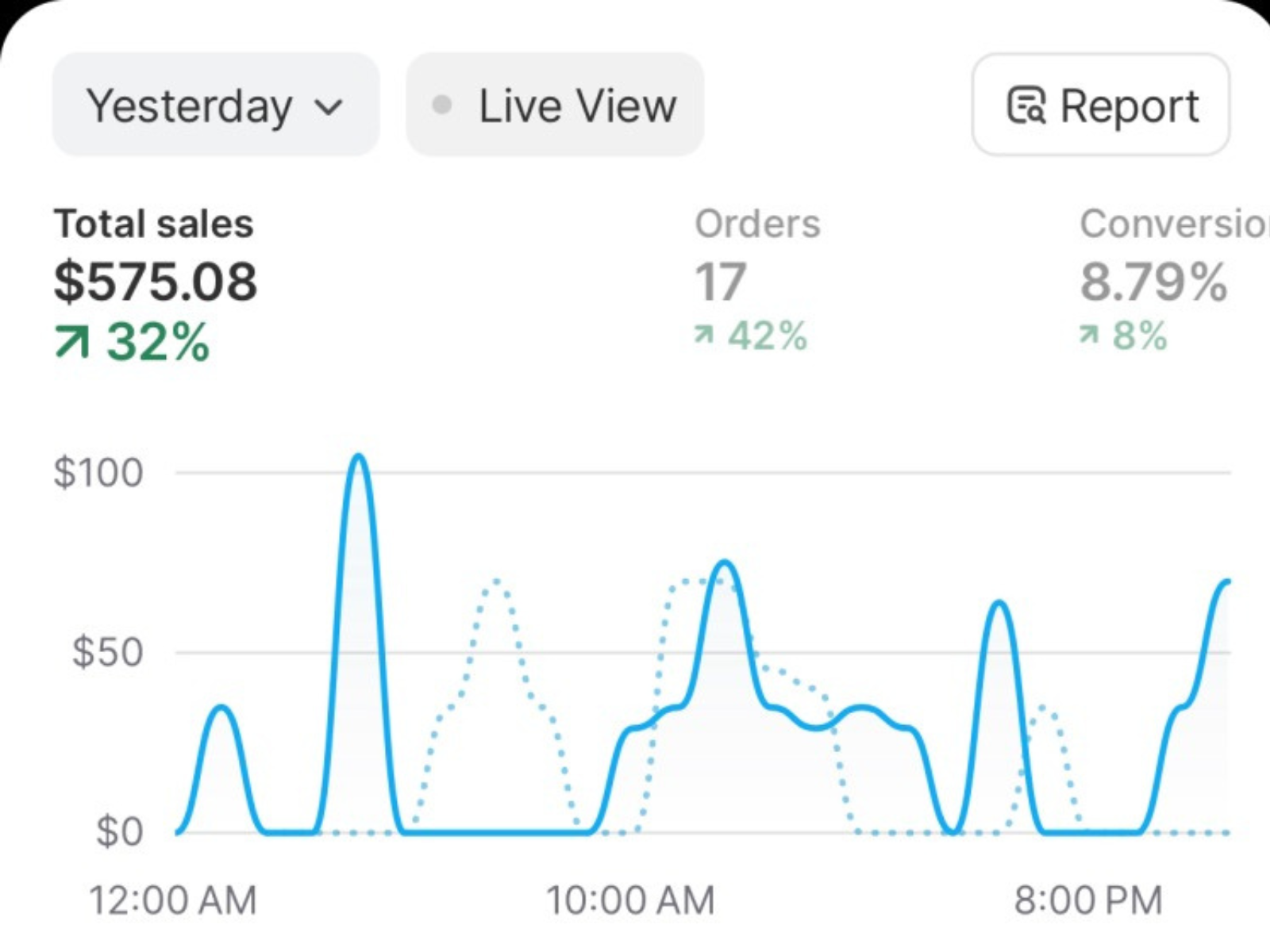
Task: Click the tallest sales peak above $100
Action: tap(359, 457)
